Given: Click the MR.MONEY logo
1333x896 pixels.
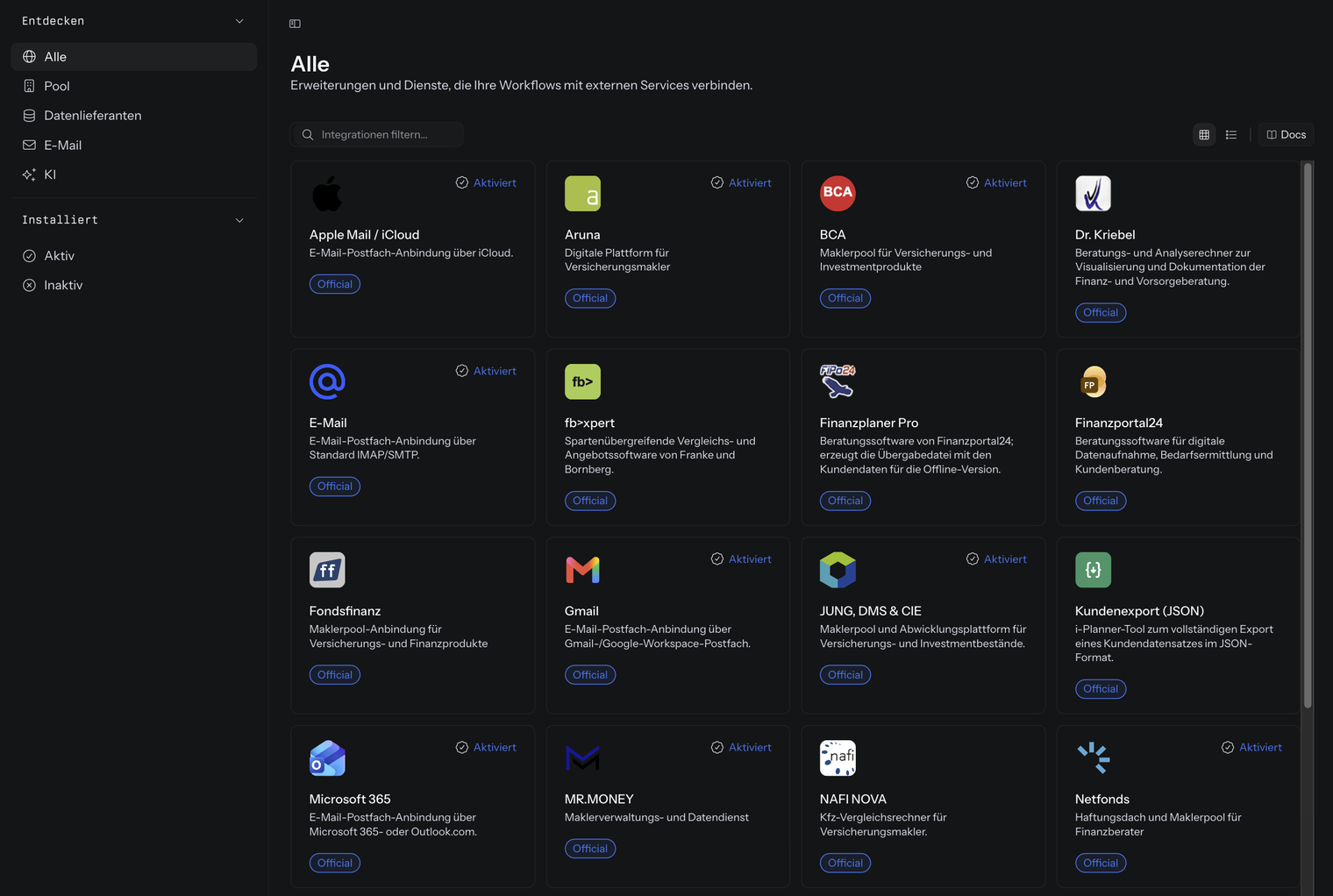Looking at the screenshot, I should pos(582,758).
